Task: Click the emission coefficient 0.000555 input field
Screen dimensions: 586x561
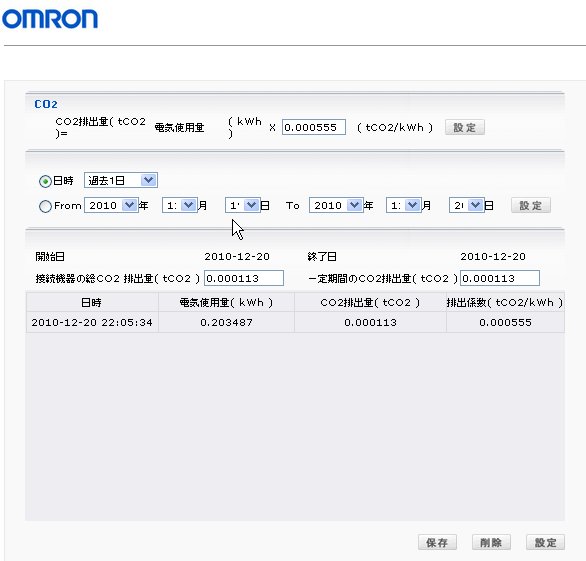Action: pyautogui.click(x=314, y=127)
